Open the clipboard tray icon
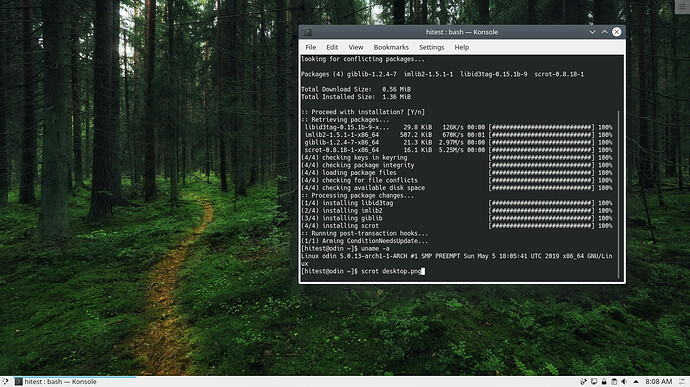Image resolution: width=690 pixels, height=387 pixels. (x=614, y=382)
